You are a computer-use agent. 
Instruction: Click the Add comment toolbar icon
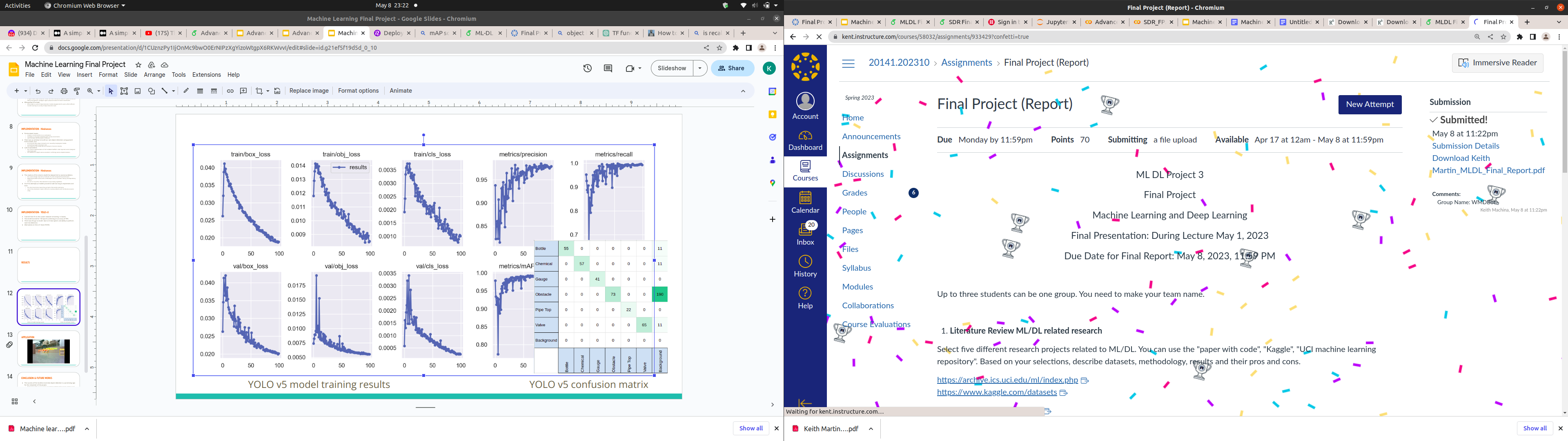[x=243, y=91]
